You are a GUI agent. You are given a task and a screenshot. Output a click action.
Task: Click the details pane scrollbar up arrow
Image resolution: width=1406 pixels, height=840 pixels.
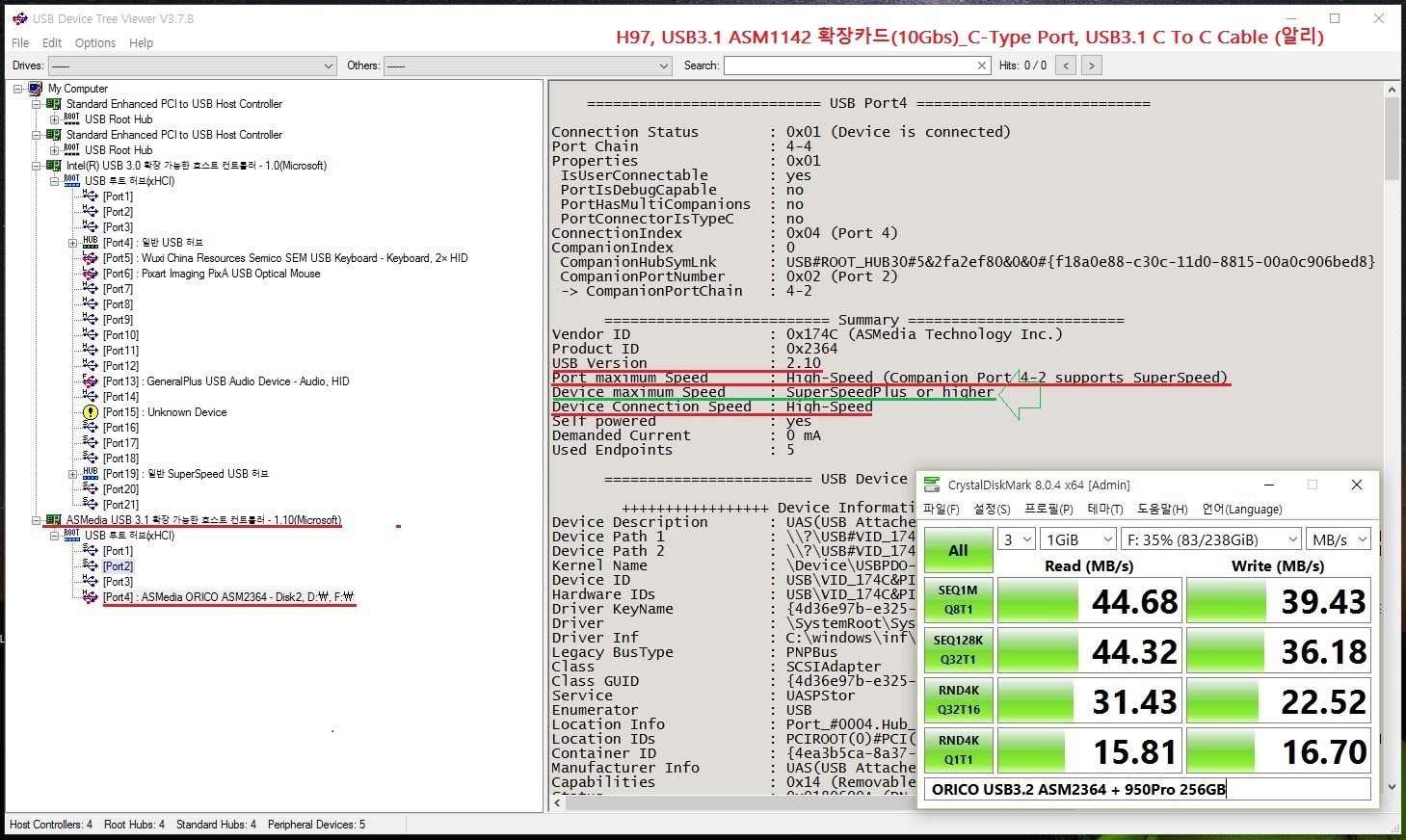pyautogui.click(x=1392, y=90)
